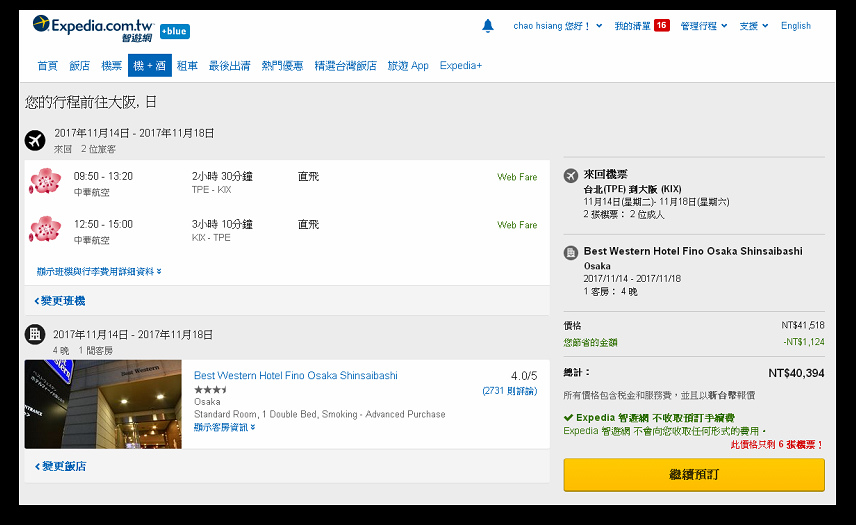Switch language to English

click(795, 26)
